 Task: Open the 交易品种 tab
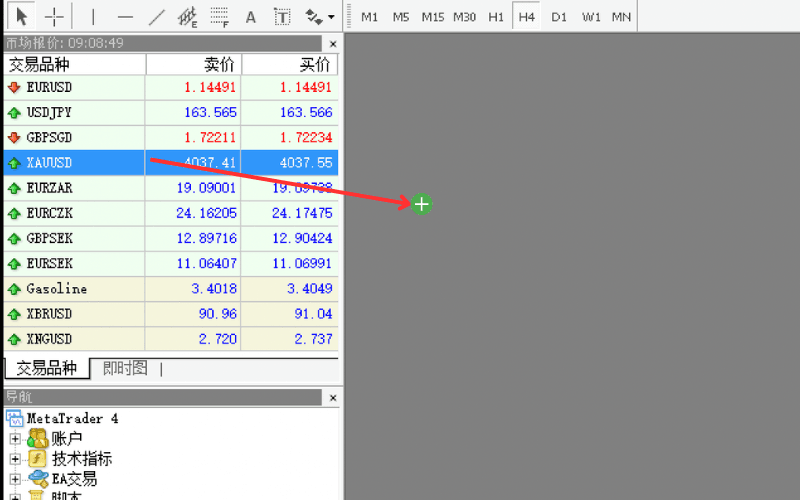(46, 368)
